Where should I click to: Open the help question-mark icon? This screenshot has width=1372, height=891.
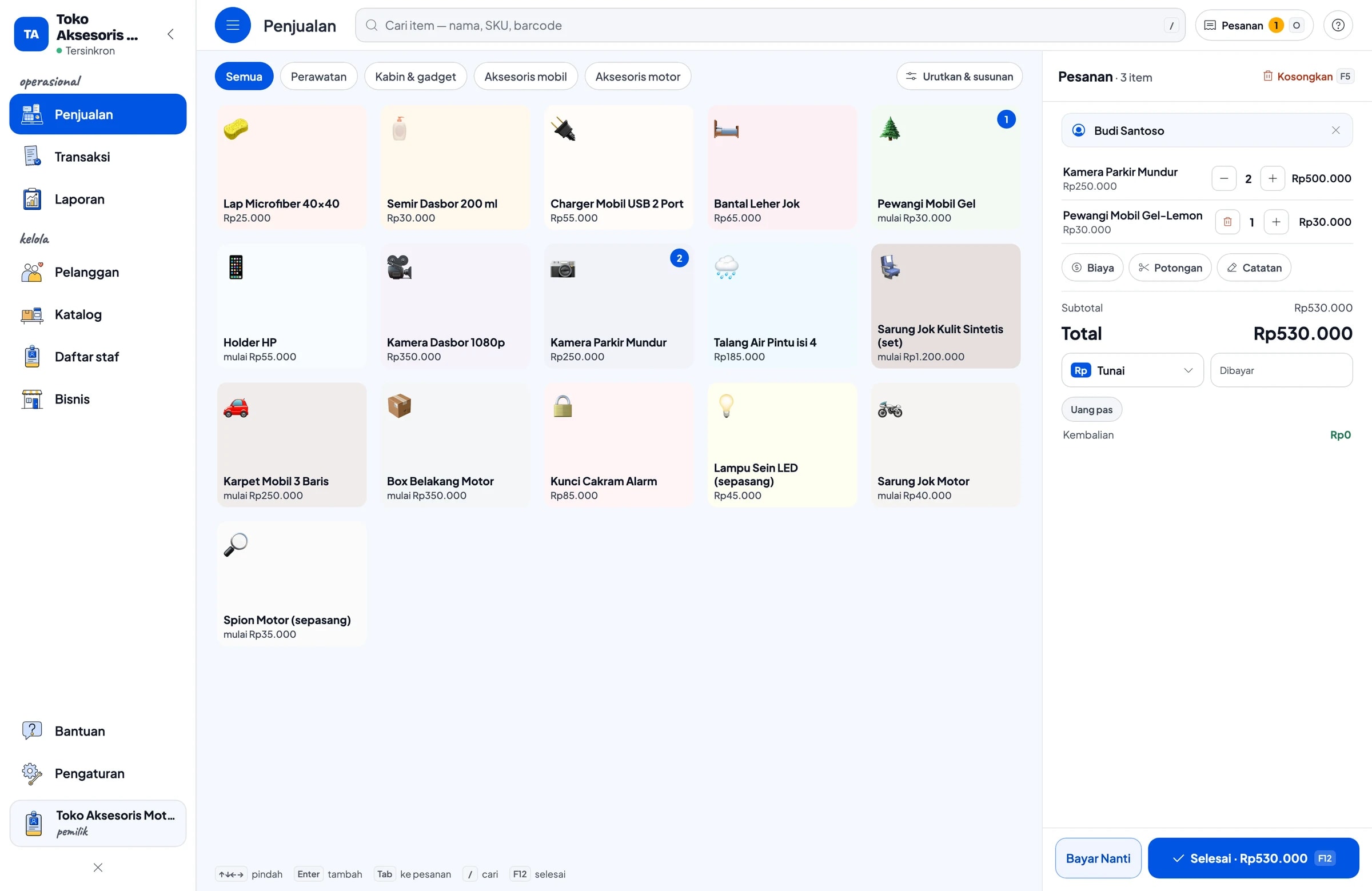[x=1337, y=25]
